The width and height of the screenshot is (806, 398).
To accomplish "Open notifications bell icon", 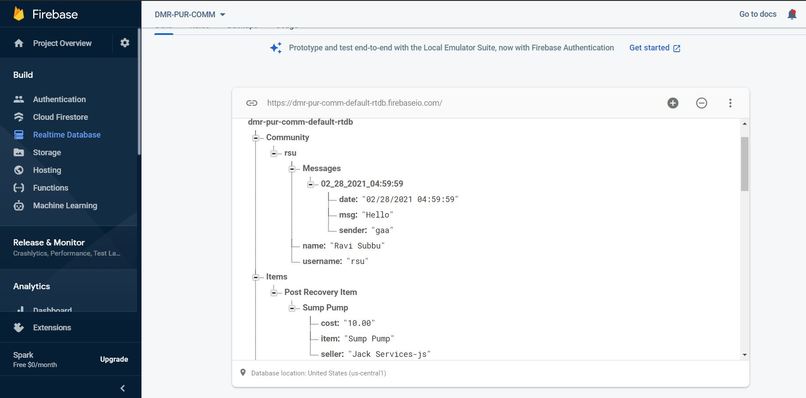I will (x=792, y=14).
